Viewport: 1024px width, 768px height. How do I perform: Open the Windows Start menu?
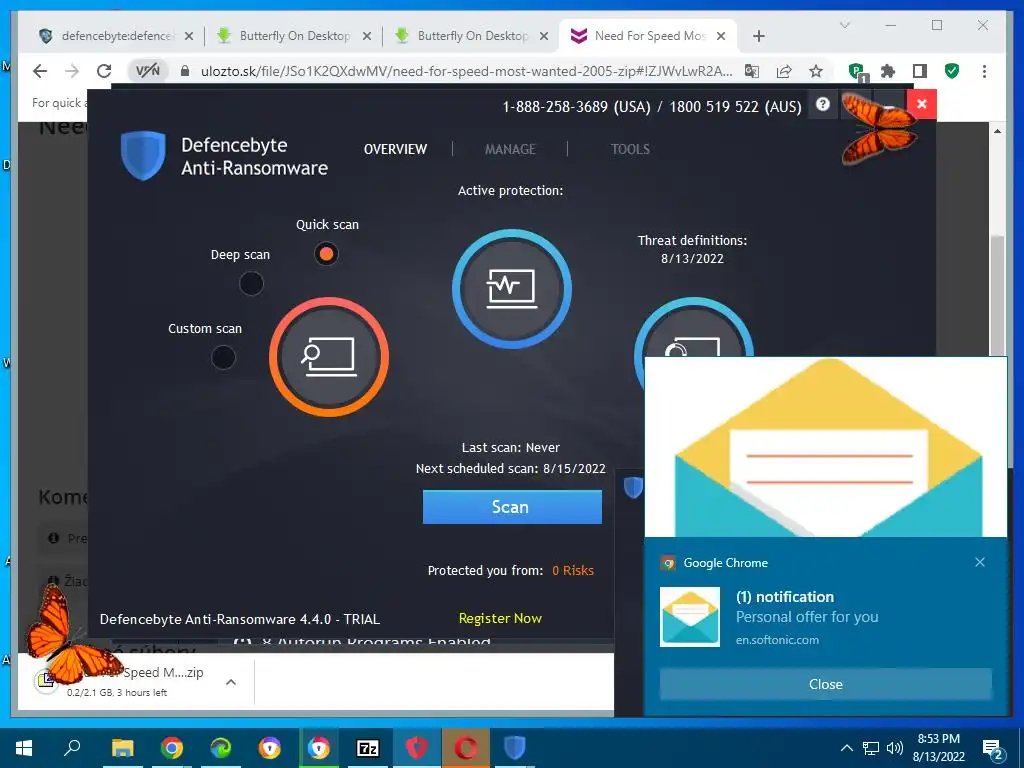click(24, 748)
